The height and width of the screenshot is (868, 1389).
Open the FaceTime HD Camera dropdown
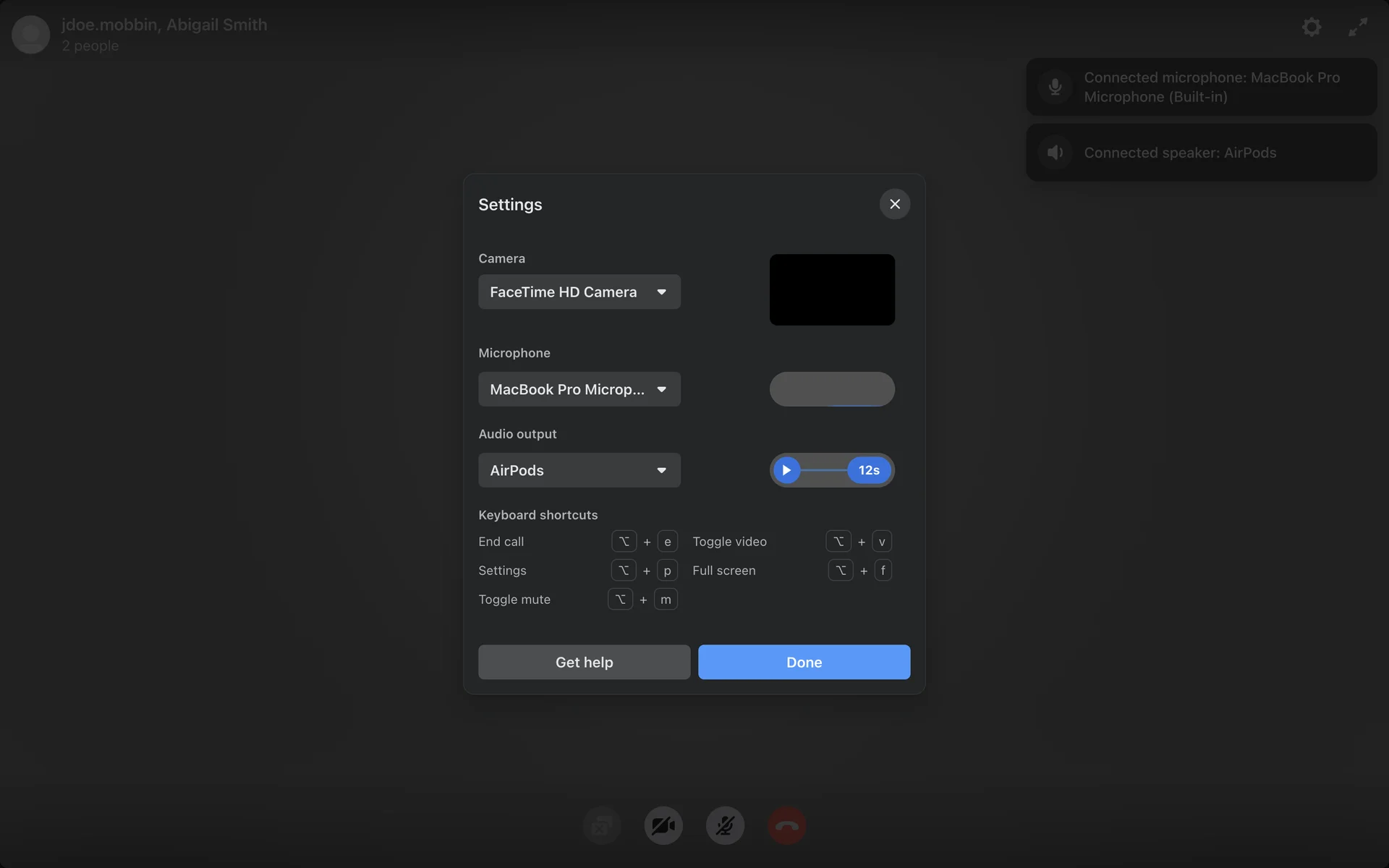pyautogui.click(x=579, y=292)
